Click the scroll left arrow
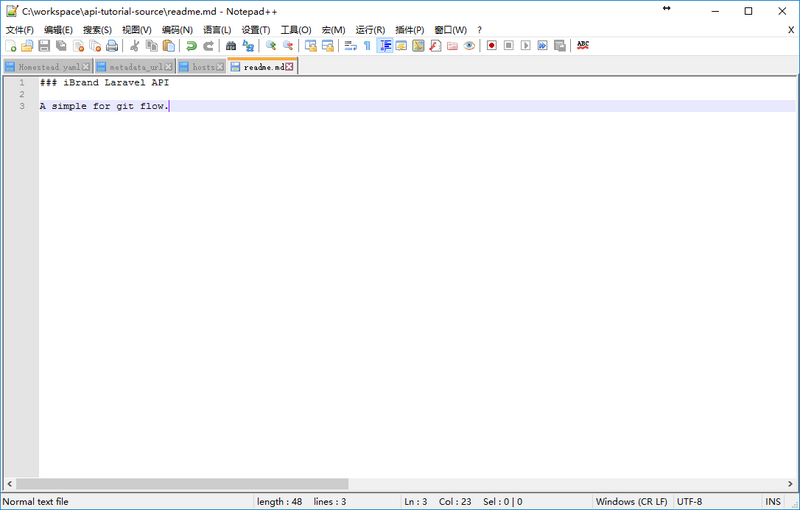 9,483
